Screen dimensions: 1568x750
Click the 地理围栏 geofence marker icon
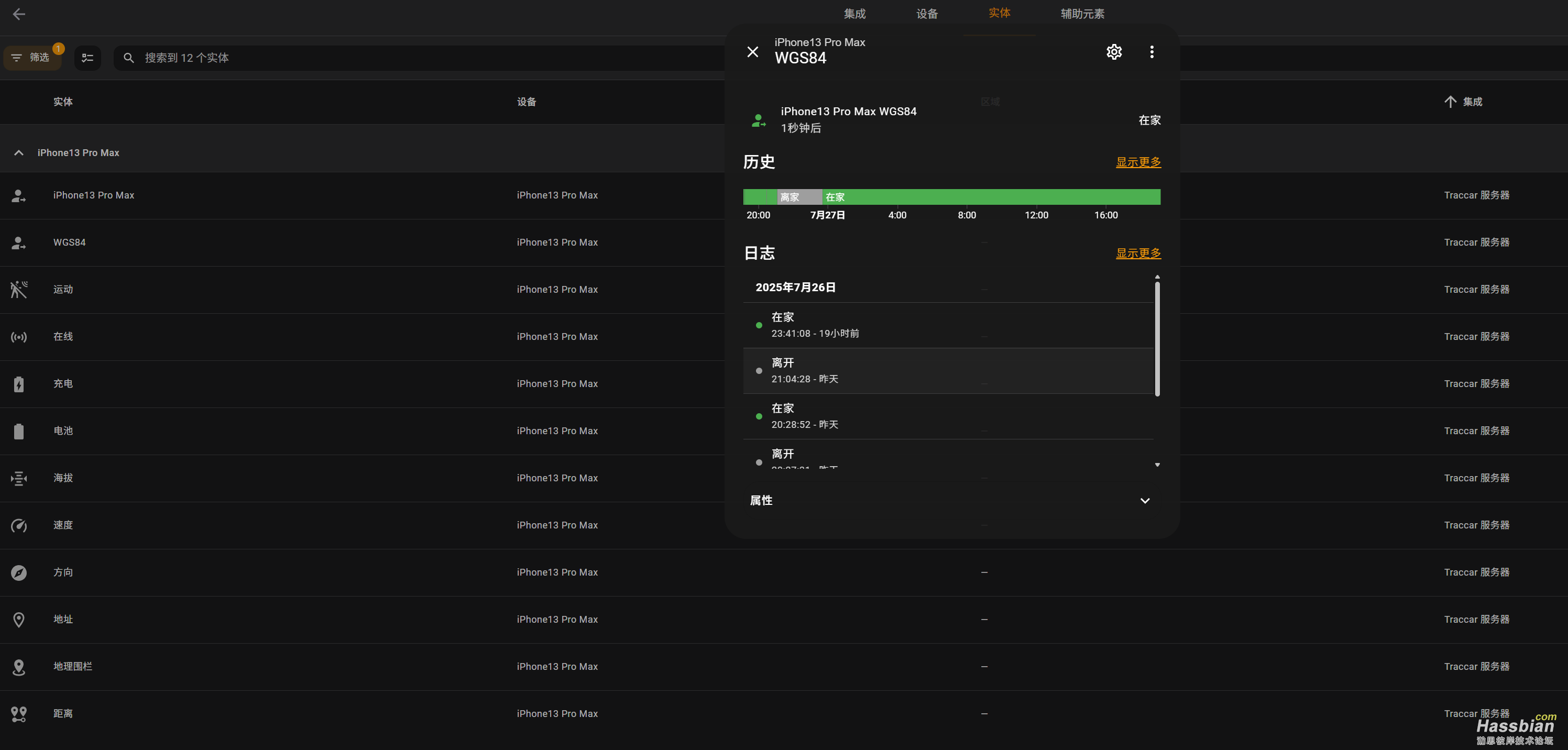(19, 667)
